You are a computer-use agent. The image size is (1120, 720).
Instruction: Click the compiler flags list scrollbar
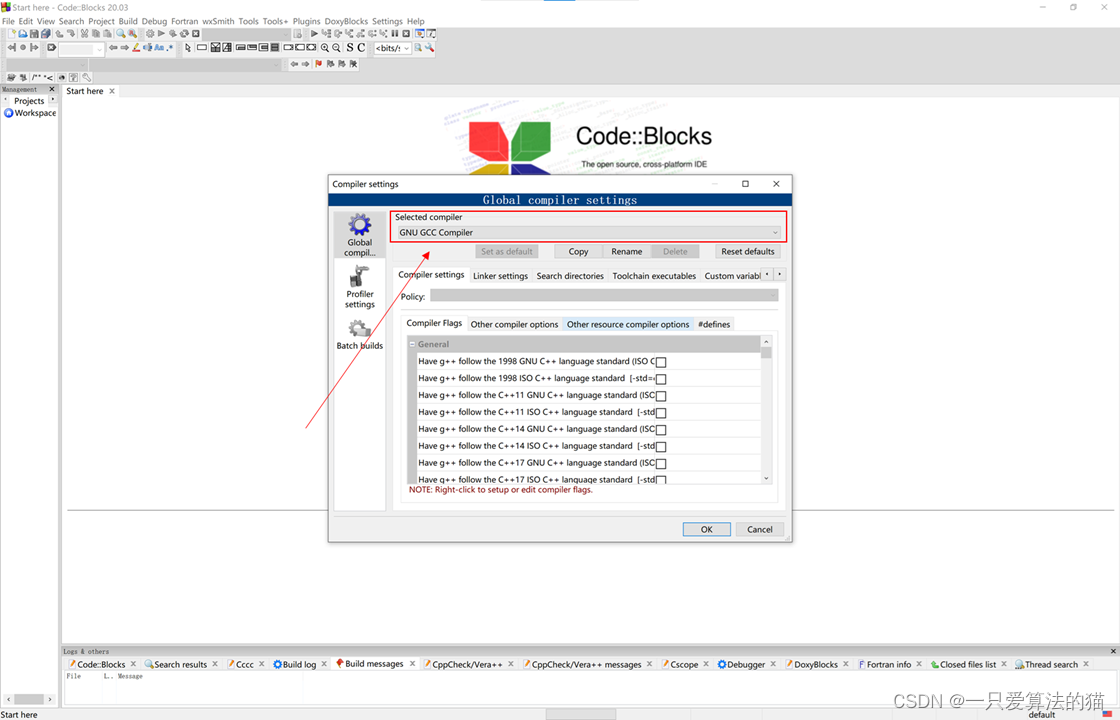766,410
